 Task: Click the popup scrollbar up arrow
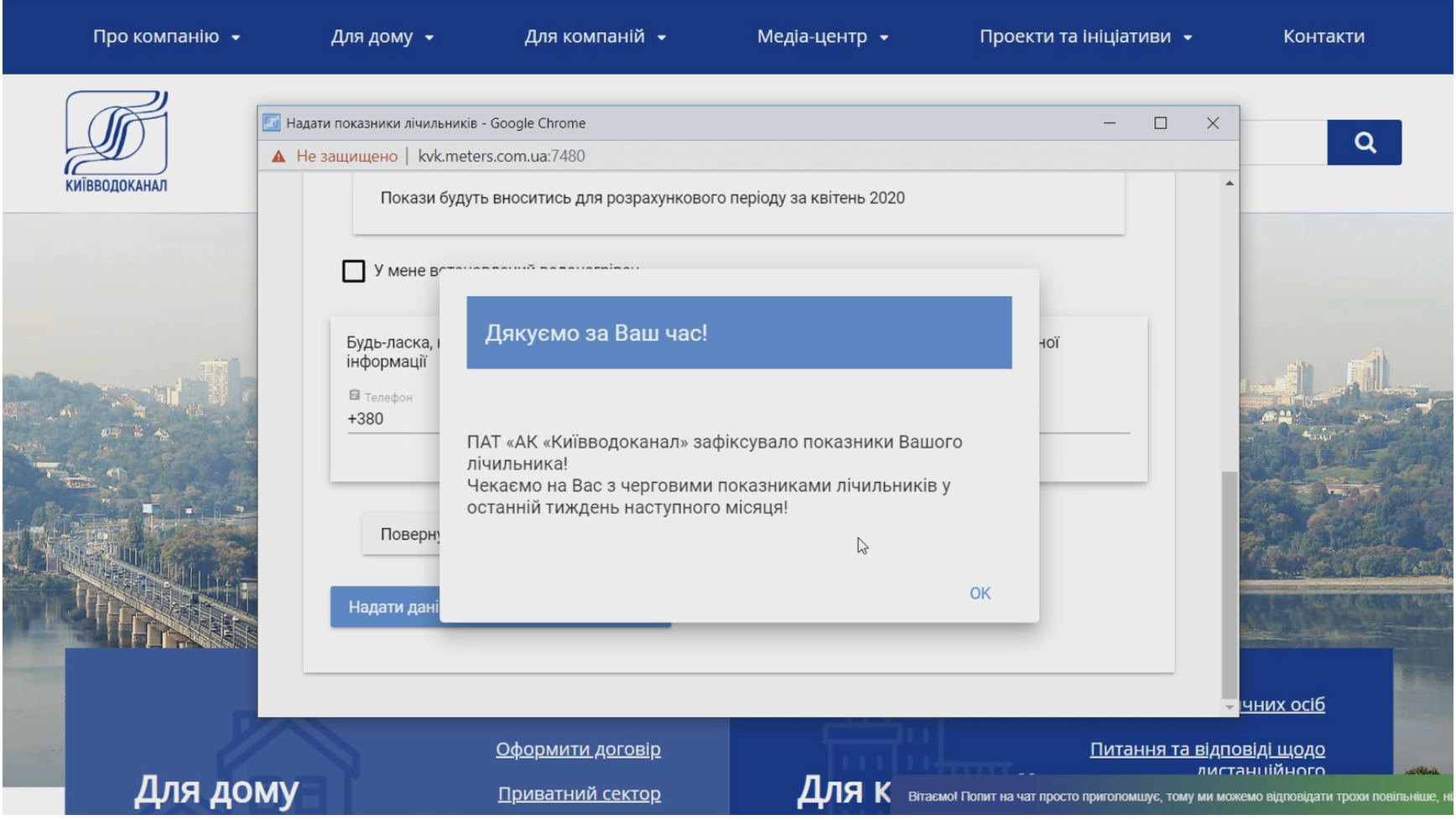(1230, 183)
